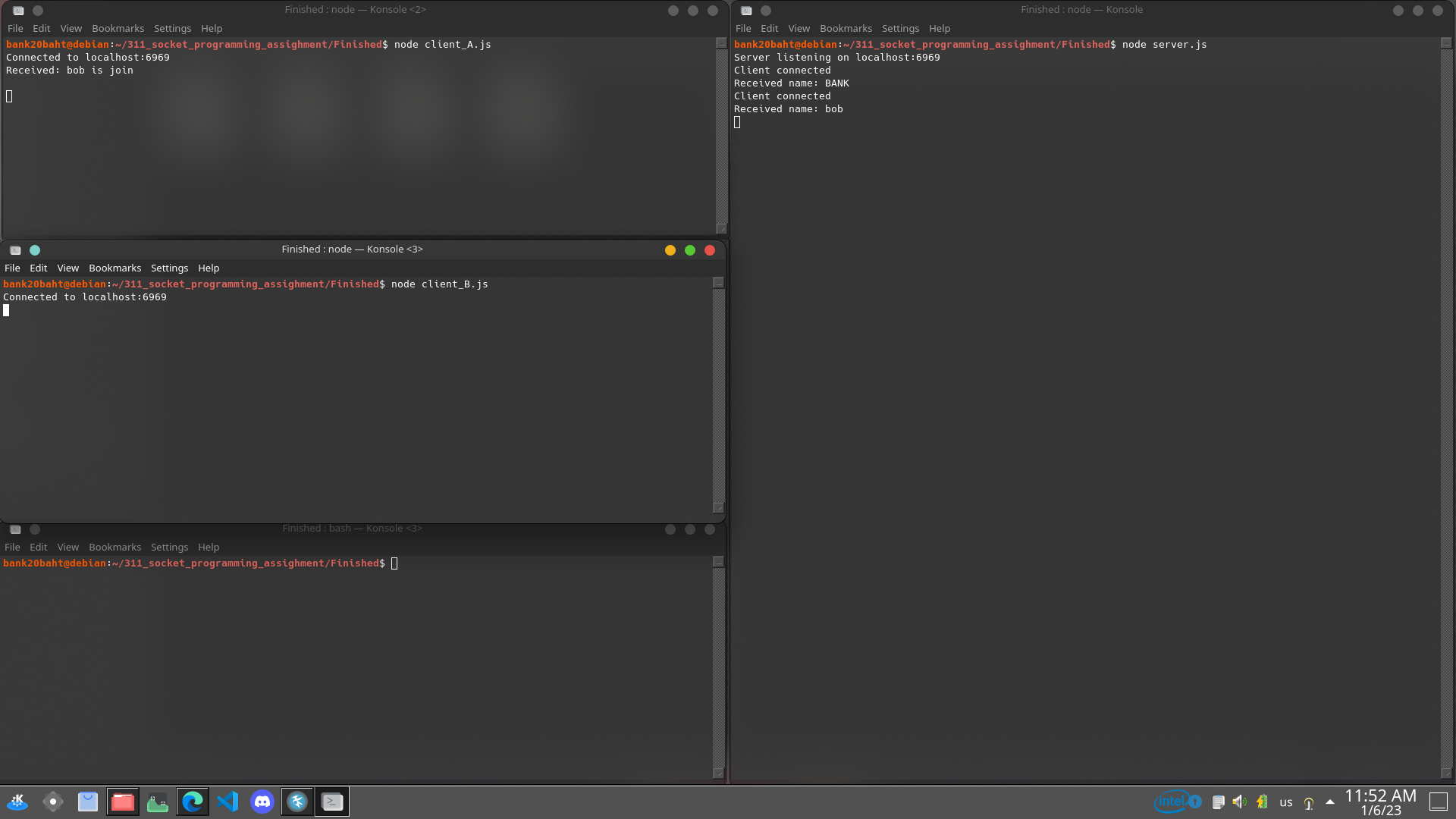Open the clipboard tray icon
Viewport: 1456px width, 819px height.
tap(1219, 802)
